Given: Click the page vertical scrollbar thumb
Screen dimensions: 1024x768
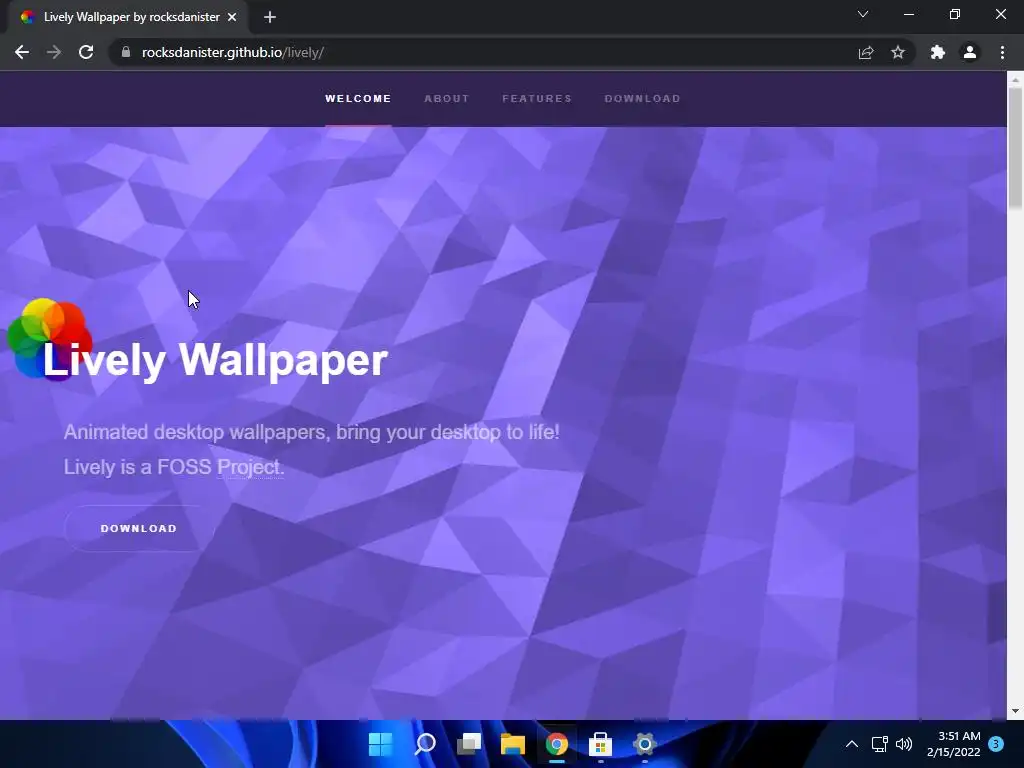Looking at the screenshot, I should click(1015, 149).
